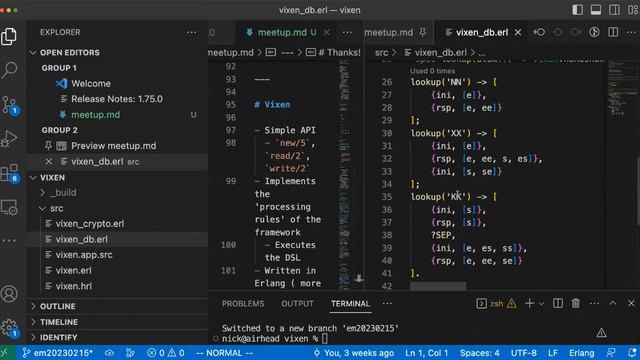640x360 pixels.
Task: Switch to the meetup.md editor tab
Action: 281,32
